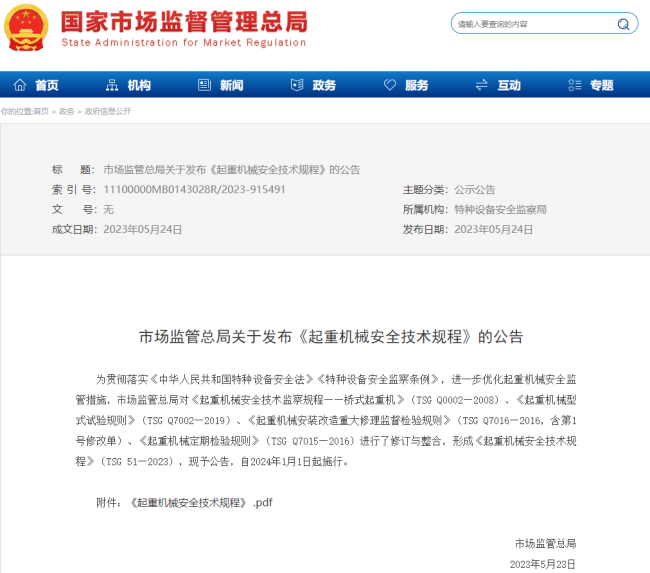Click the 文号 value 无
Viewport: 650px width, 573px height.
pos(108,210)
